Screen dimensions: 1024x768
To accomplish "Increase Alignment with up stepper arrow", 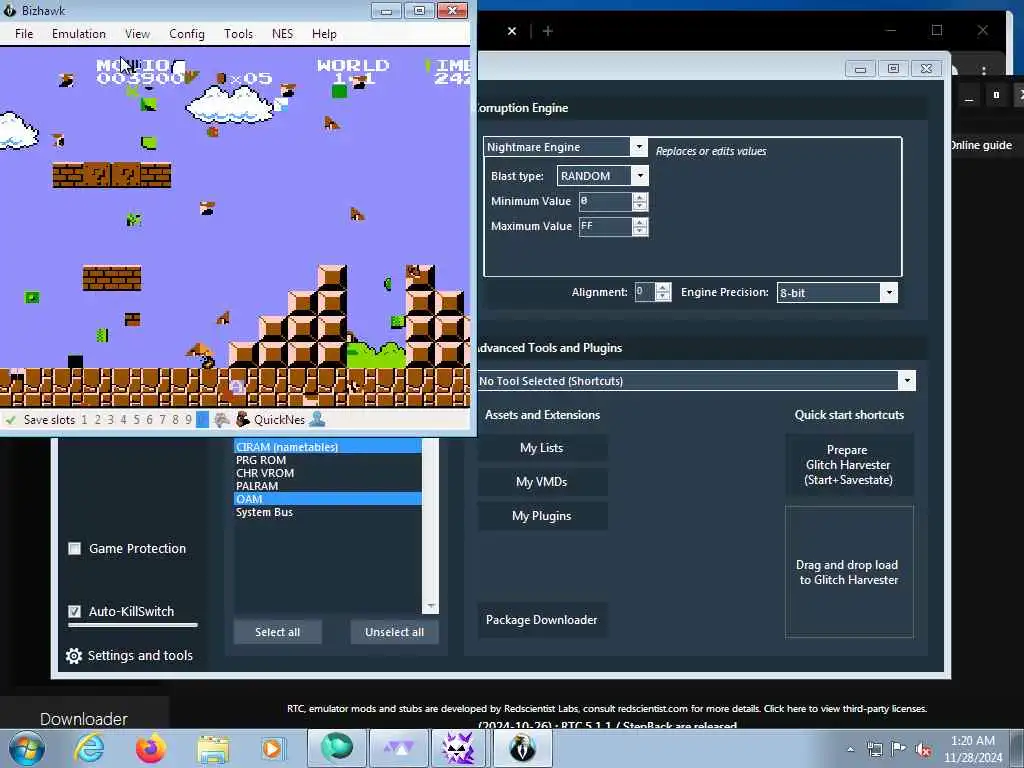I will (663, 287).
